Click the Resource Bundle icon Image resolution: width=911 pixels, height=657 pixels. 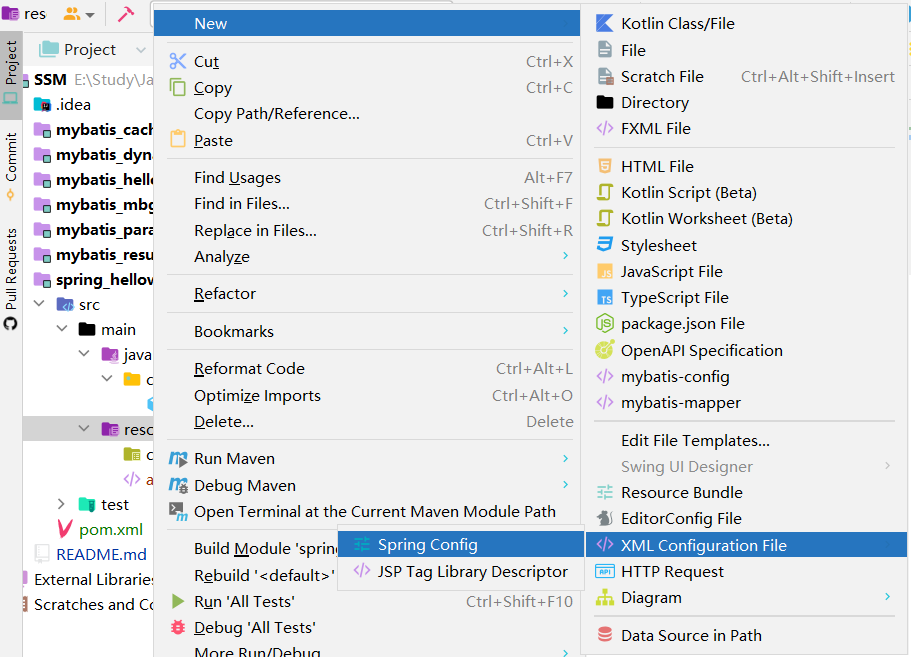tap(605, 493)
